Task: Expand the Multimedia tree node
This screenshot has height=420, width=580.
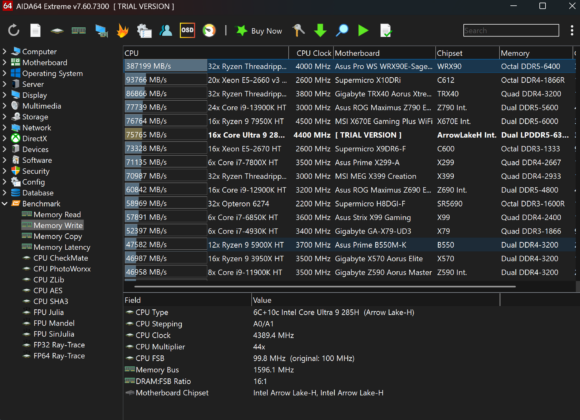Action: point(4,106)
